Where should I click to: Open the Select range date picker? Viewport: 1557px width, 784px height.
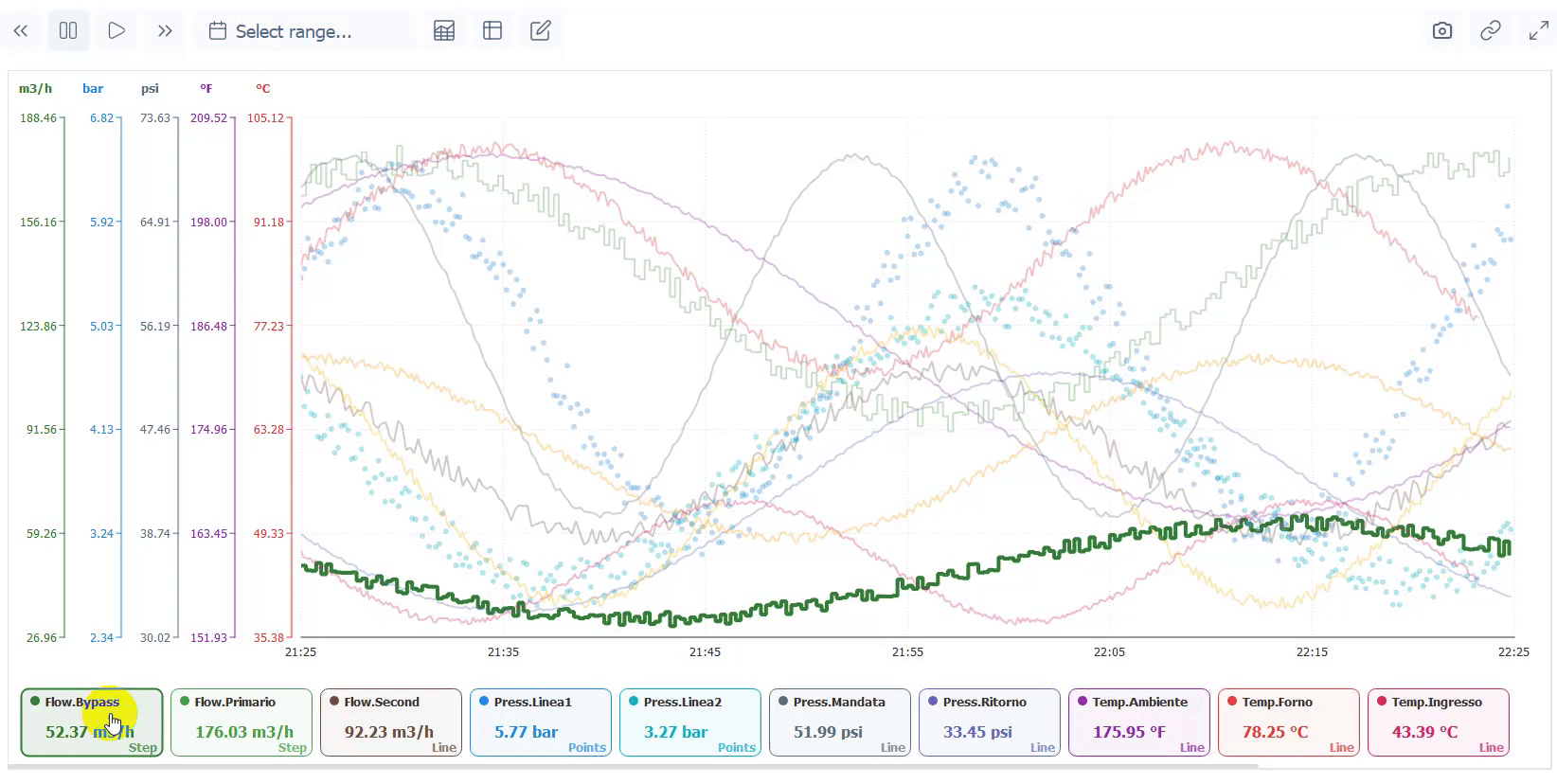point(294,31)
